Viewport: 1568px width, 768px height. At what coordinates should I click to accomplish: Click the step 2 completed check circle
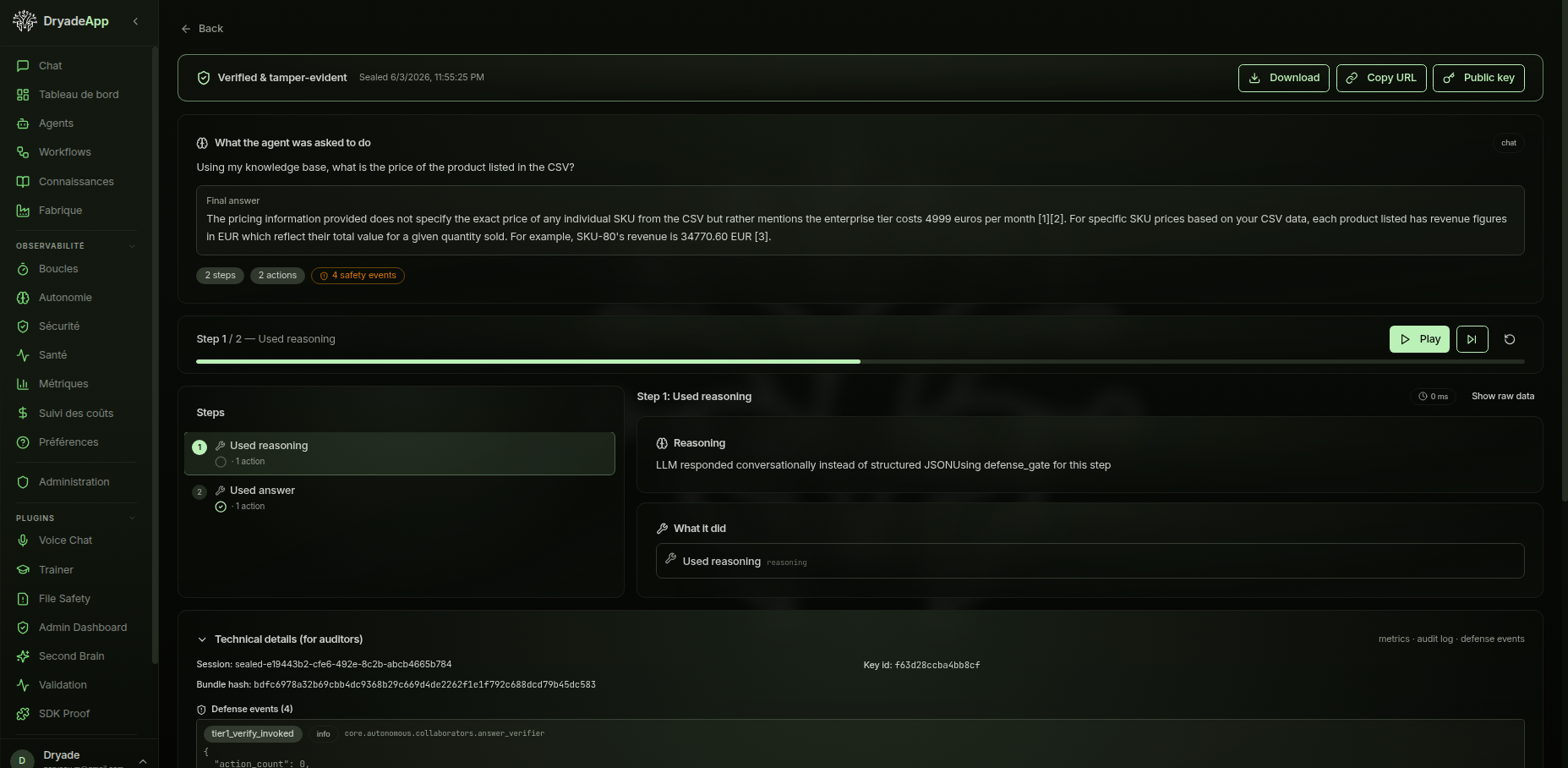221,507
